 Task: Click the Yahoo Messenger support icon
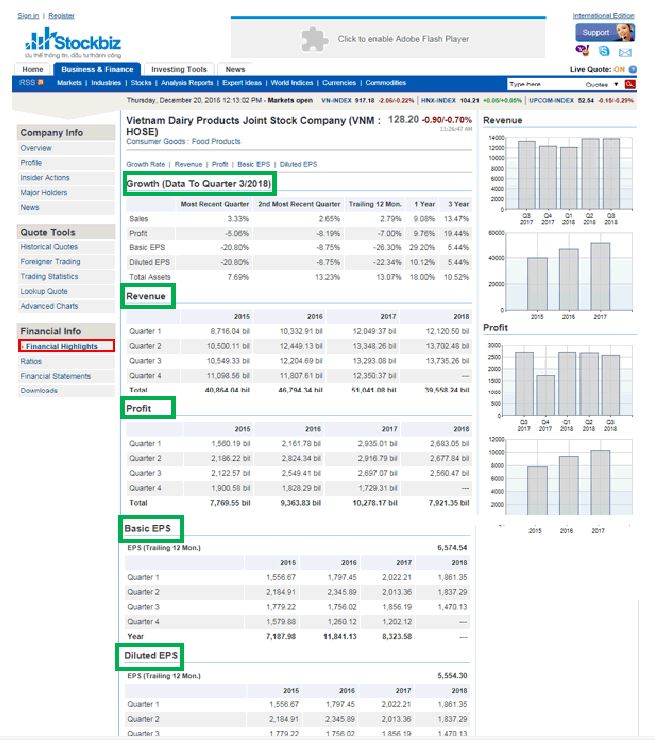[x=582, y=50]
